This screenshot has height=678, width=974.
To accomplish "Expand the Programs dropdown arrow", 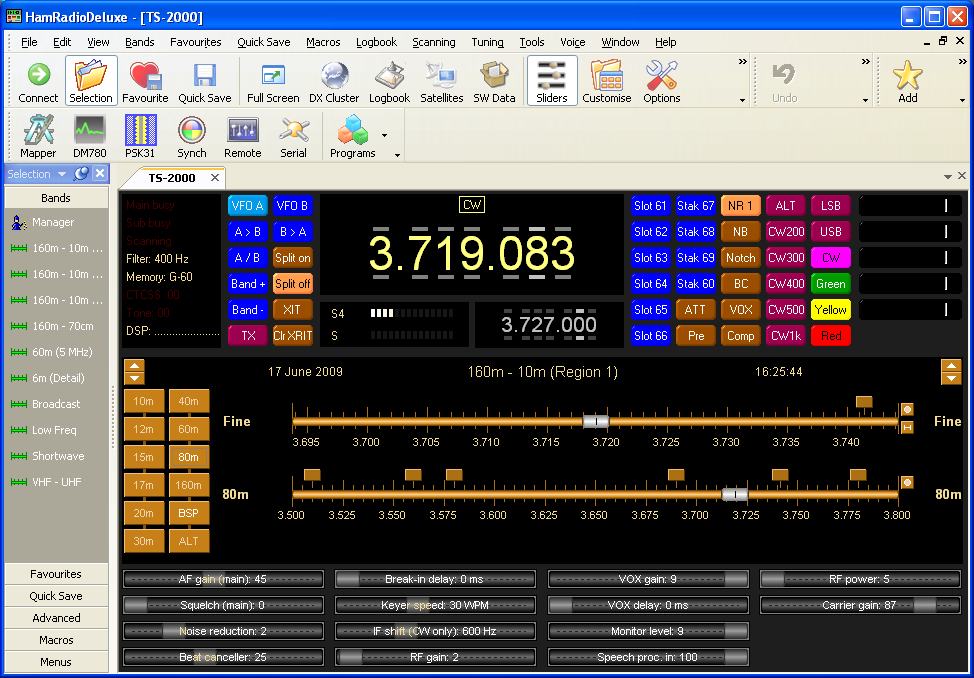I will [384, 134].
